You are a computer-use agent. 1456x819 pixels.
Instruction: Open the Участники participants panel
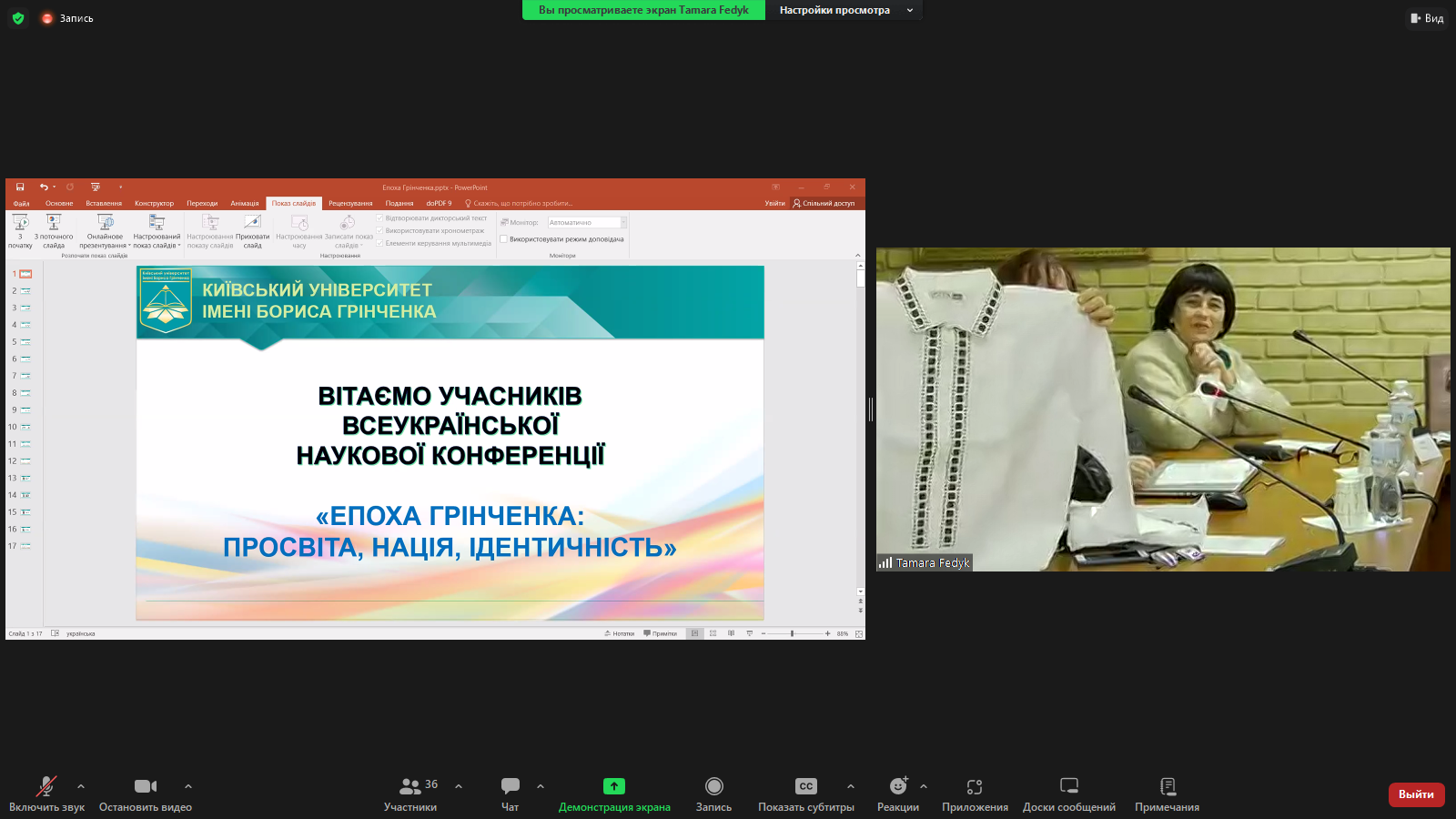pyautogui.click(x=410, y=787)
